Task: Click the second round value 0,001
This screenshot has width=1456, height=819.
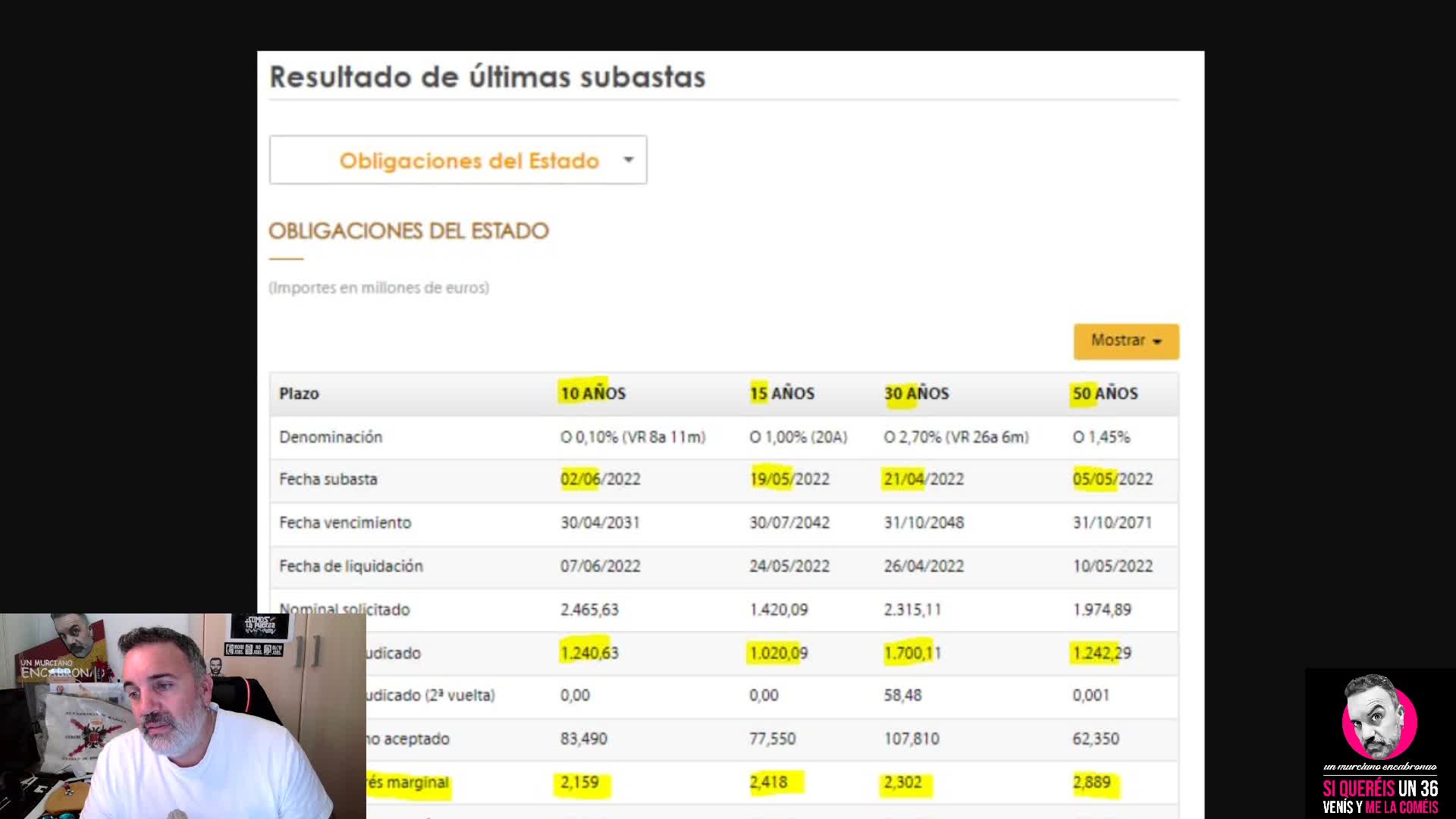Action: pos(1091,695)
